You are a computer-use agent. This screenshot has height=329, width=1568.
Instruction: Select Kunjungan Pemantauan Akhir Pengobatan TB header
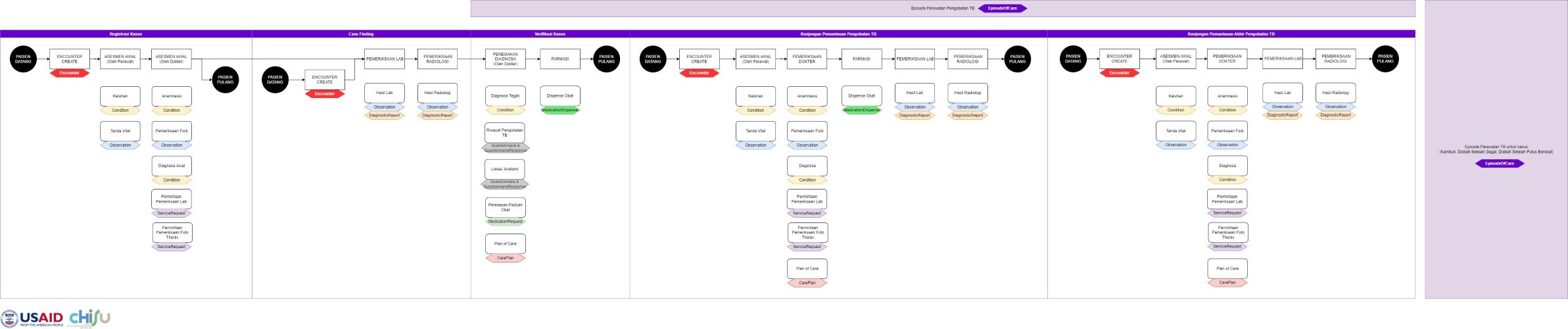click(1231, 34)
